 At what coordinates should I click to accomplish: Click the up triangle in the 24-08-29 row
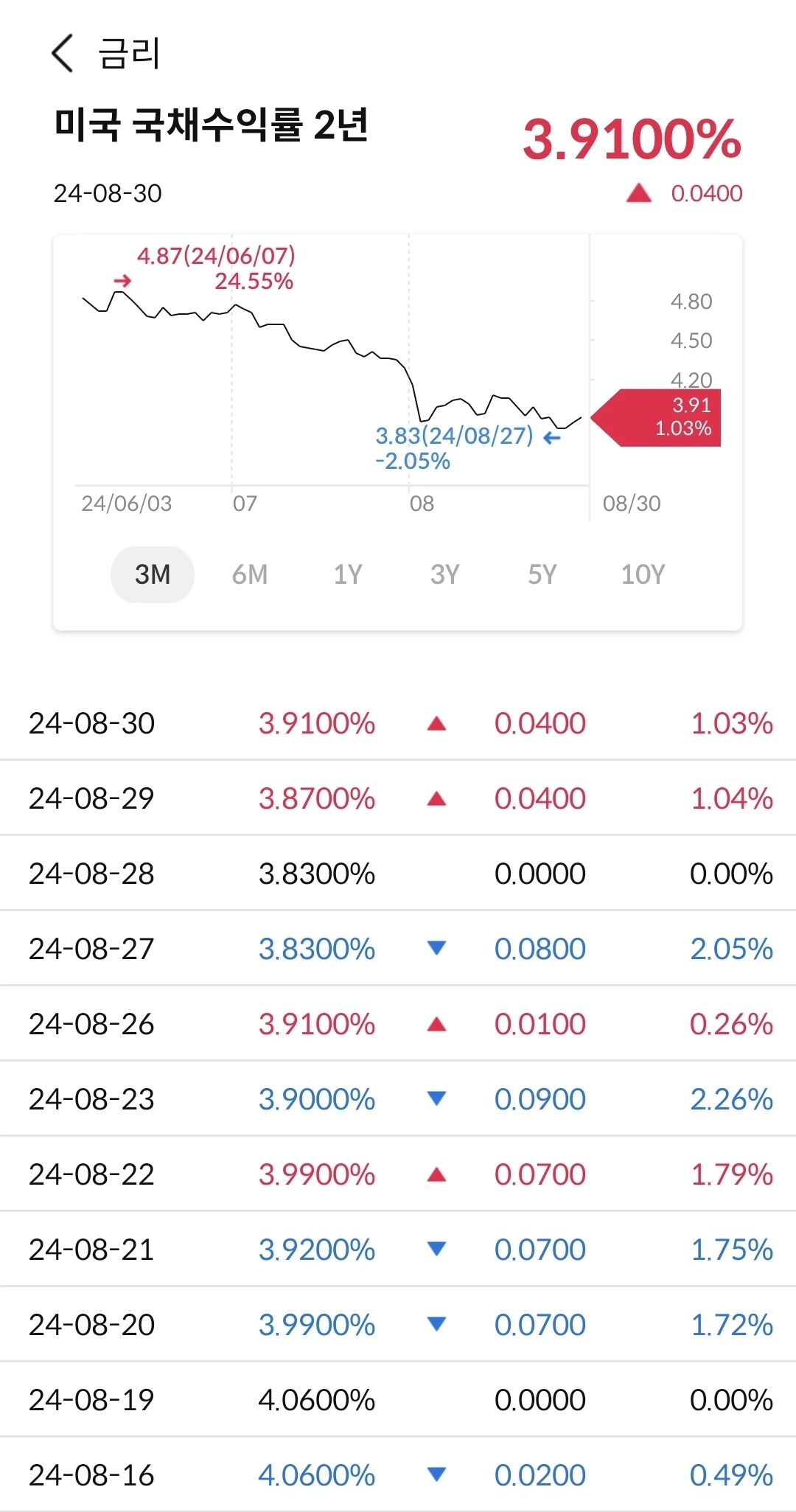[436, 798]
